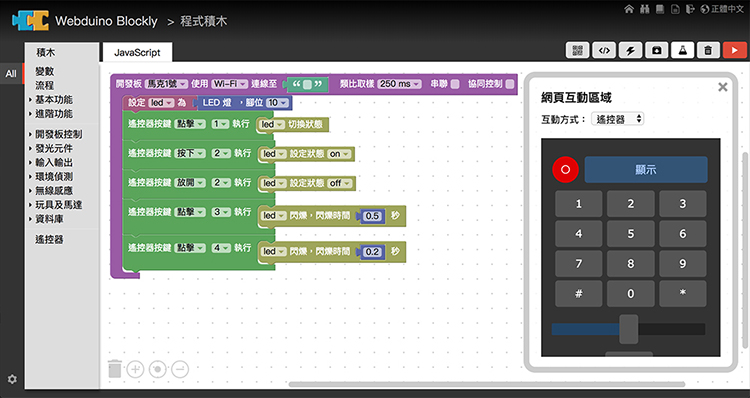750x398 pixels.
Task: Expand the 發光元件 category
Action: coord(54,148)
